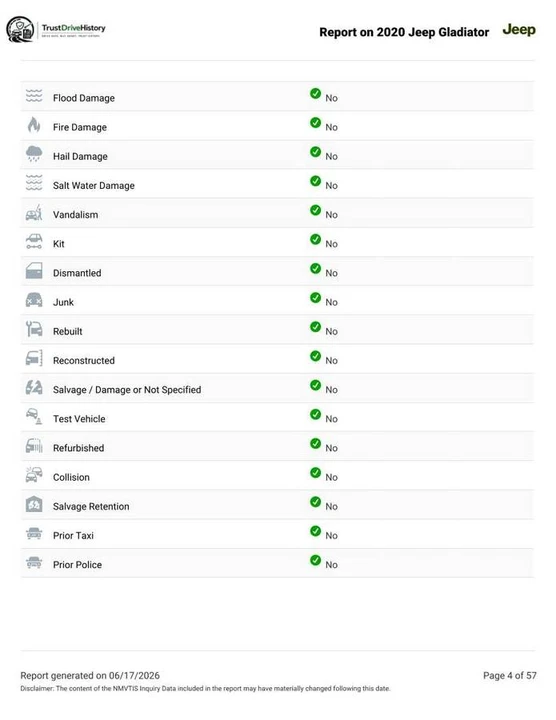Click the Vandalism car icon

coord(34,213)
